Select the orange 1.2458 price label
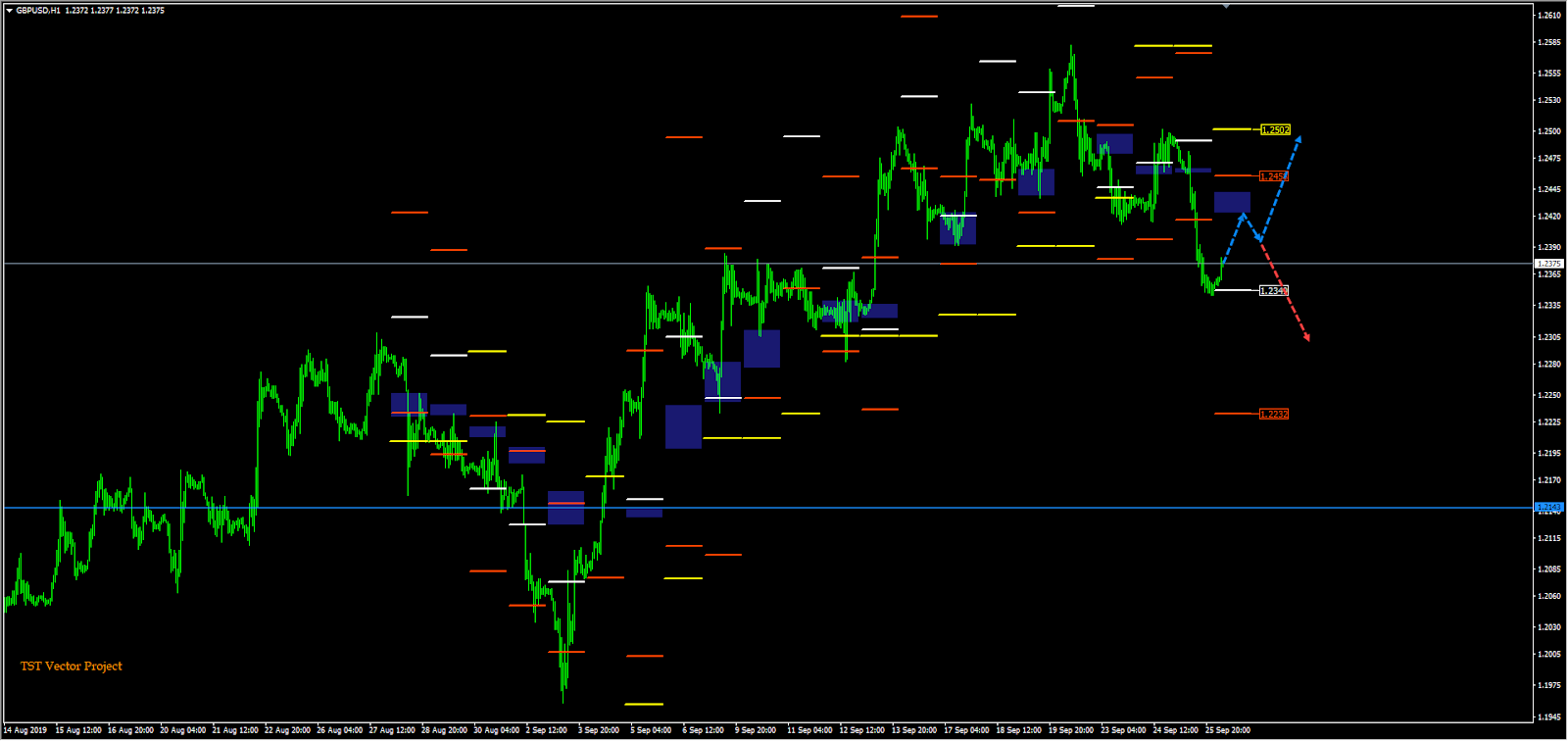 1274,176
